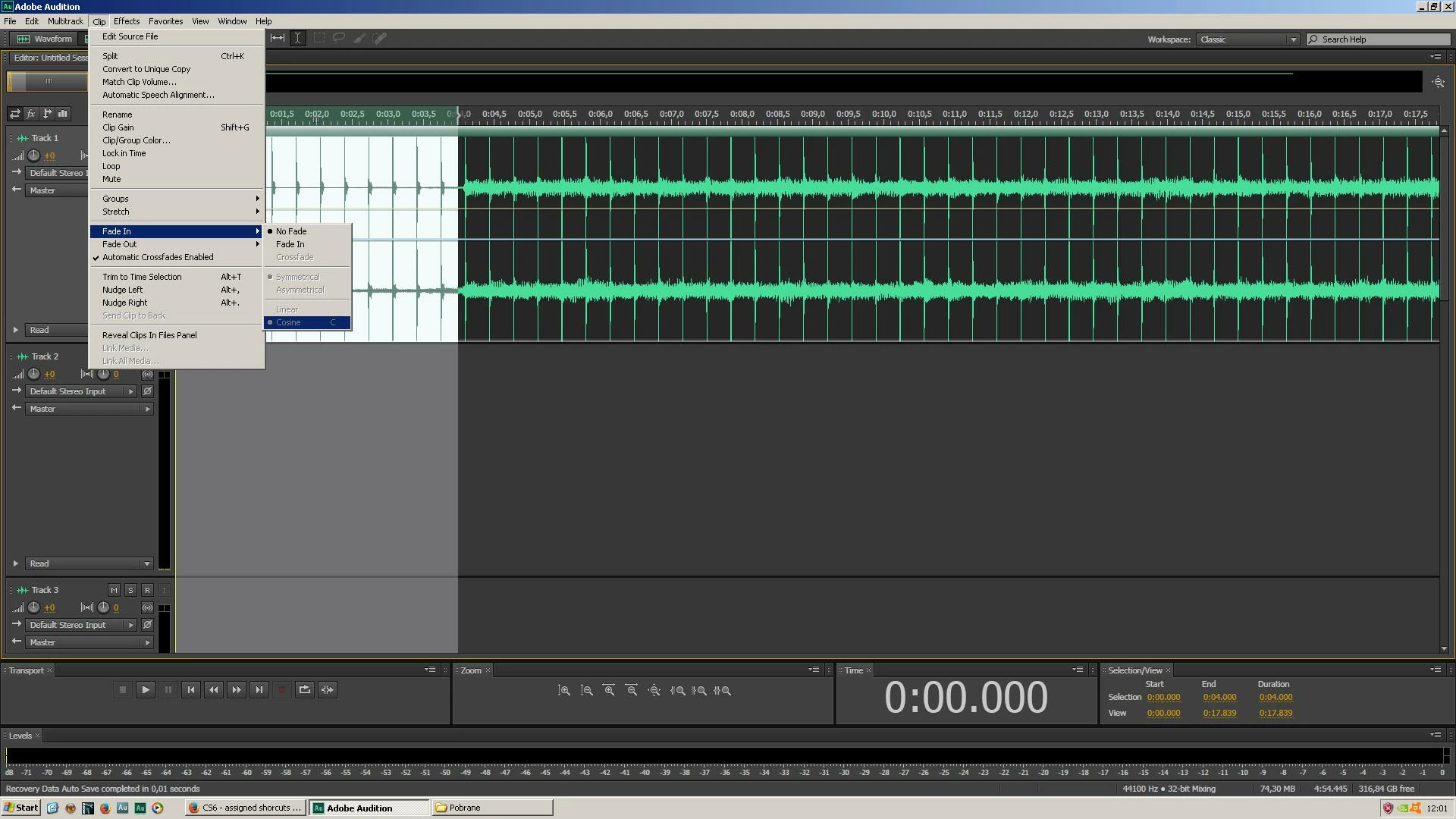Adjust the Track 2 volume knob
1456x819 pixels.
tap(33, 375)
